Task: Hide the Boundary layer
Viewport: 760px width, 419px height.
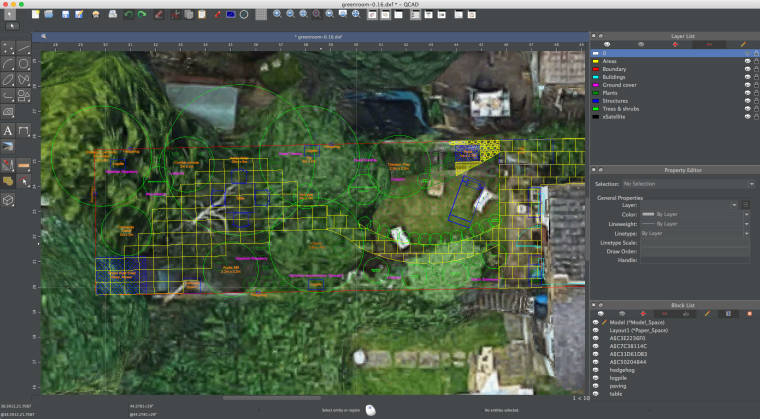Action: pyautogui.click(x=747, y=69)
